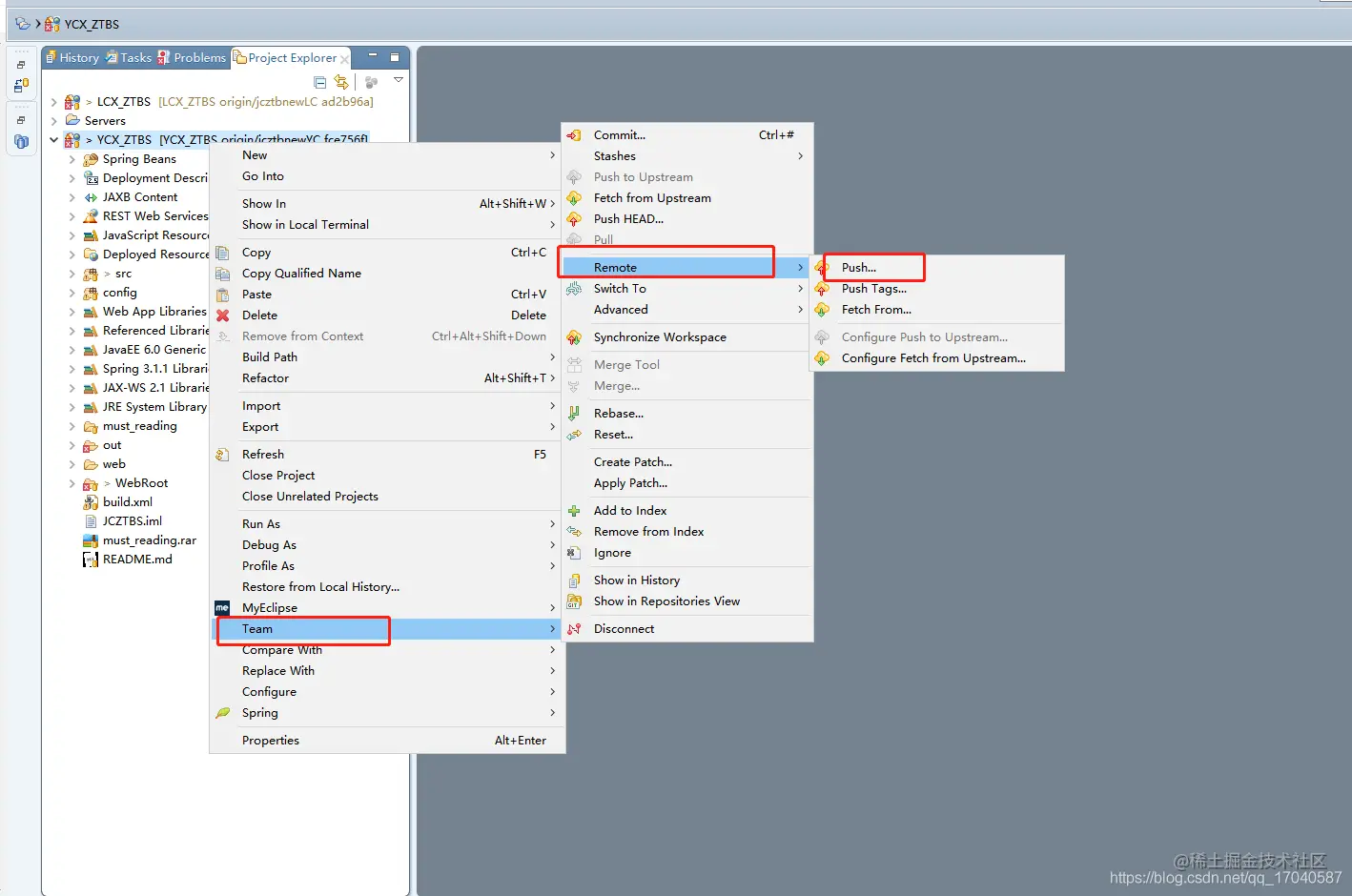Screen dimensions: 1352x896
Task: Switch to the Tasks tab
Action: tap(129, 58)
